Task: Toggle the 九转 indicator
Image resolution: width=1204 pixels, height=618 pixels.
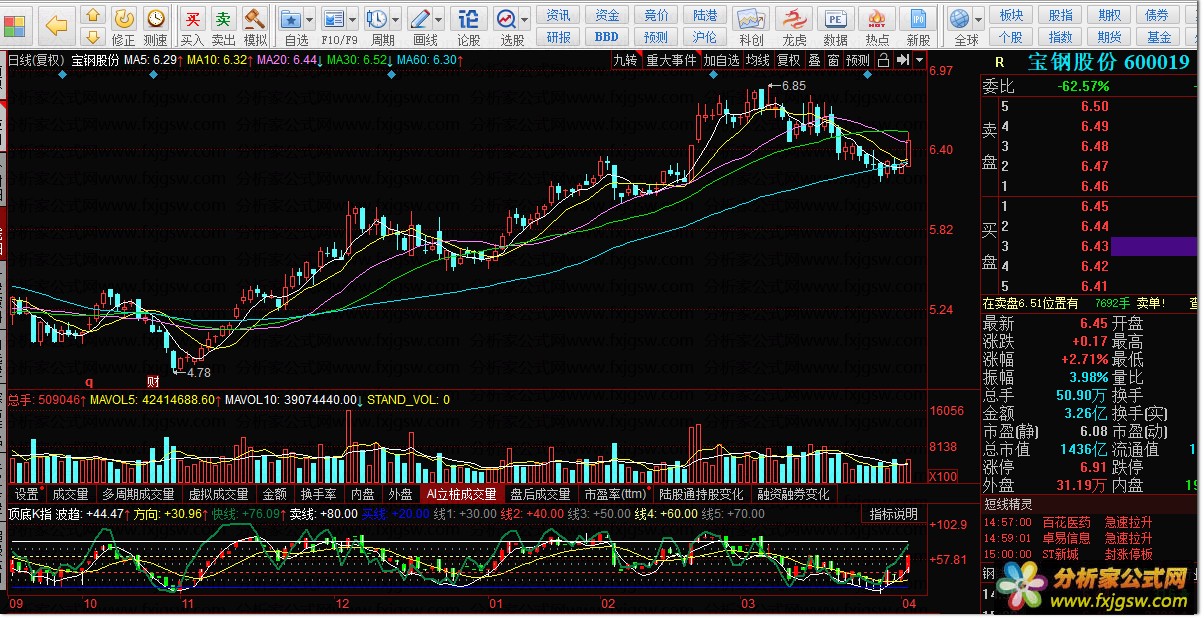Action: pyautogui.click(x=625, y=60)
